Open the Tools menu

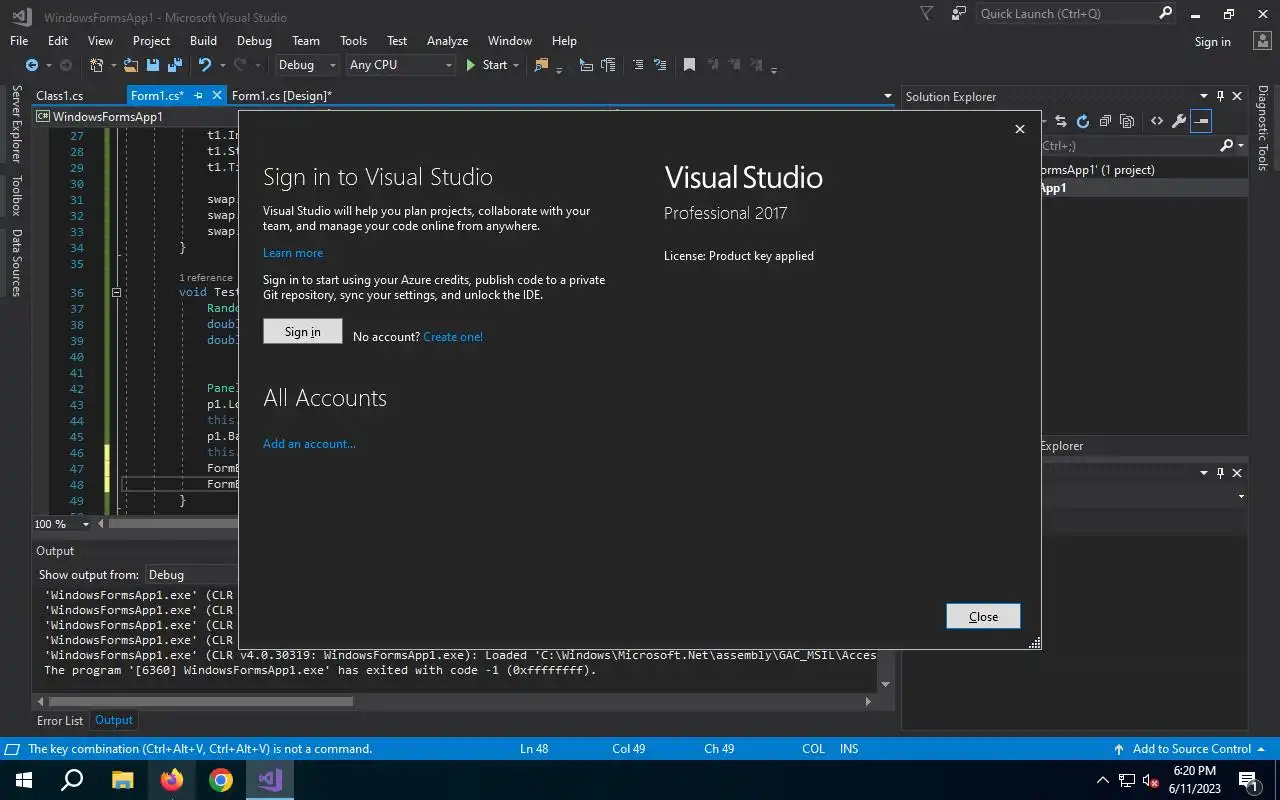[x=353, y=41]
